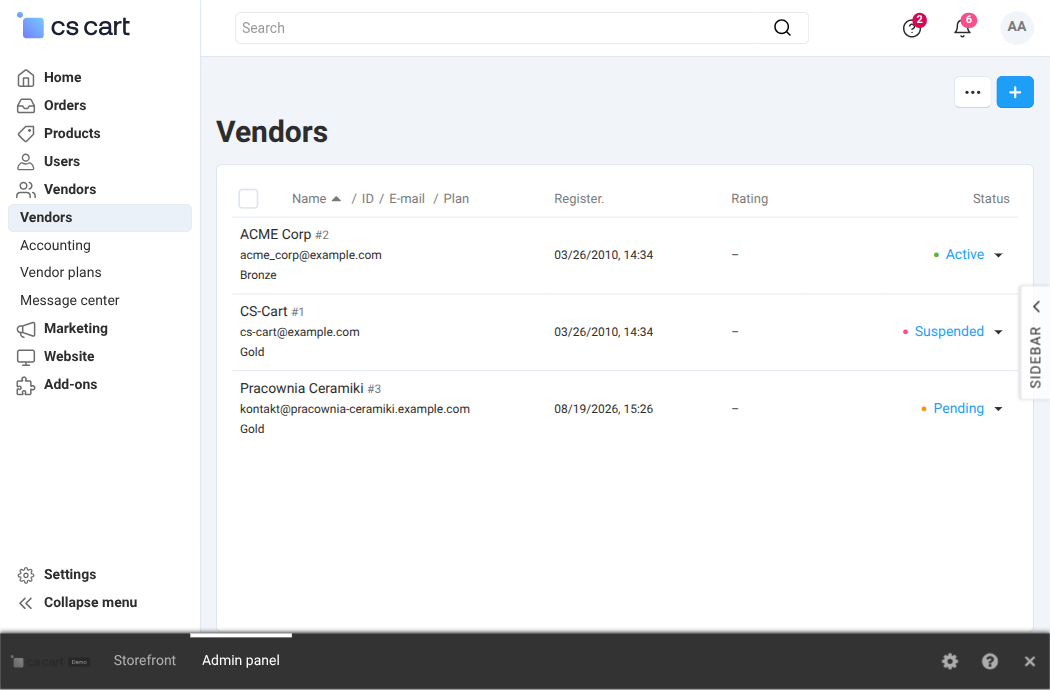The width and height of the screenshot is (1050, 690).
Task: Open the bottom bar gear settings
Action: (950, 661)
